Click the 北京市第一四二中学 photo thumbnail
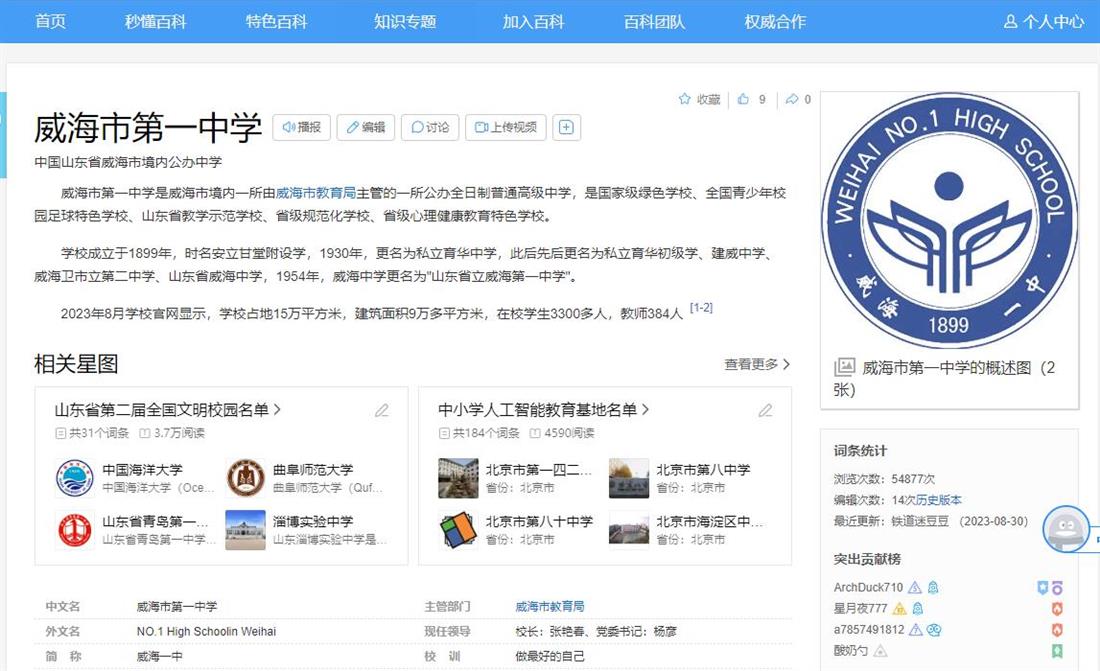The image size is (1100, 671). pos(459,478)
